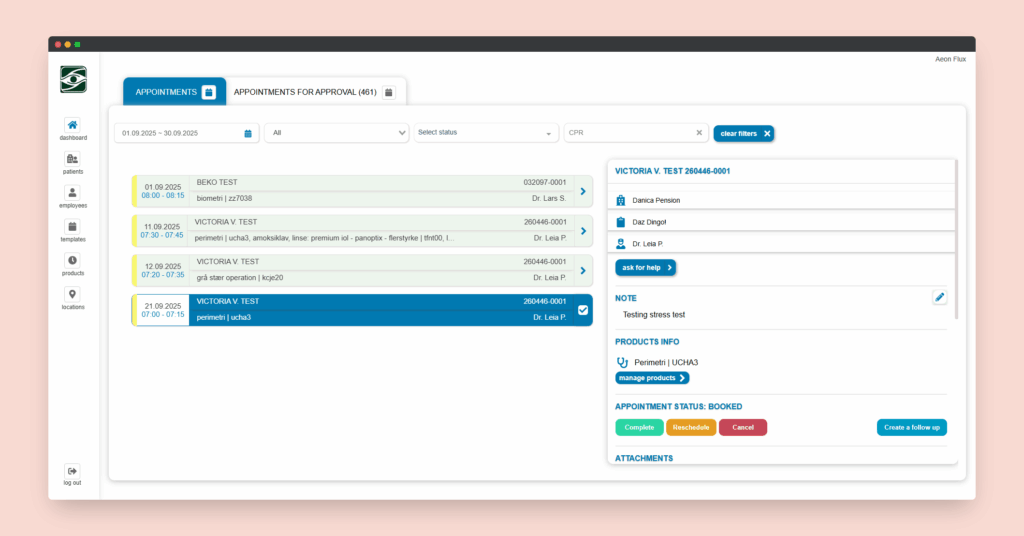The height and width of the screenshot is (536, 1024).
Task: Click the 032097-0001 CPR number
Action: tap(545, 183)
